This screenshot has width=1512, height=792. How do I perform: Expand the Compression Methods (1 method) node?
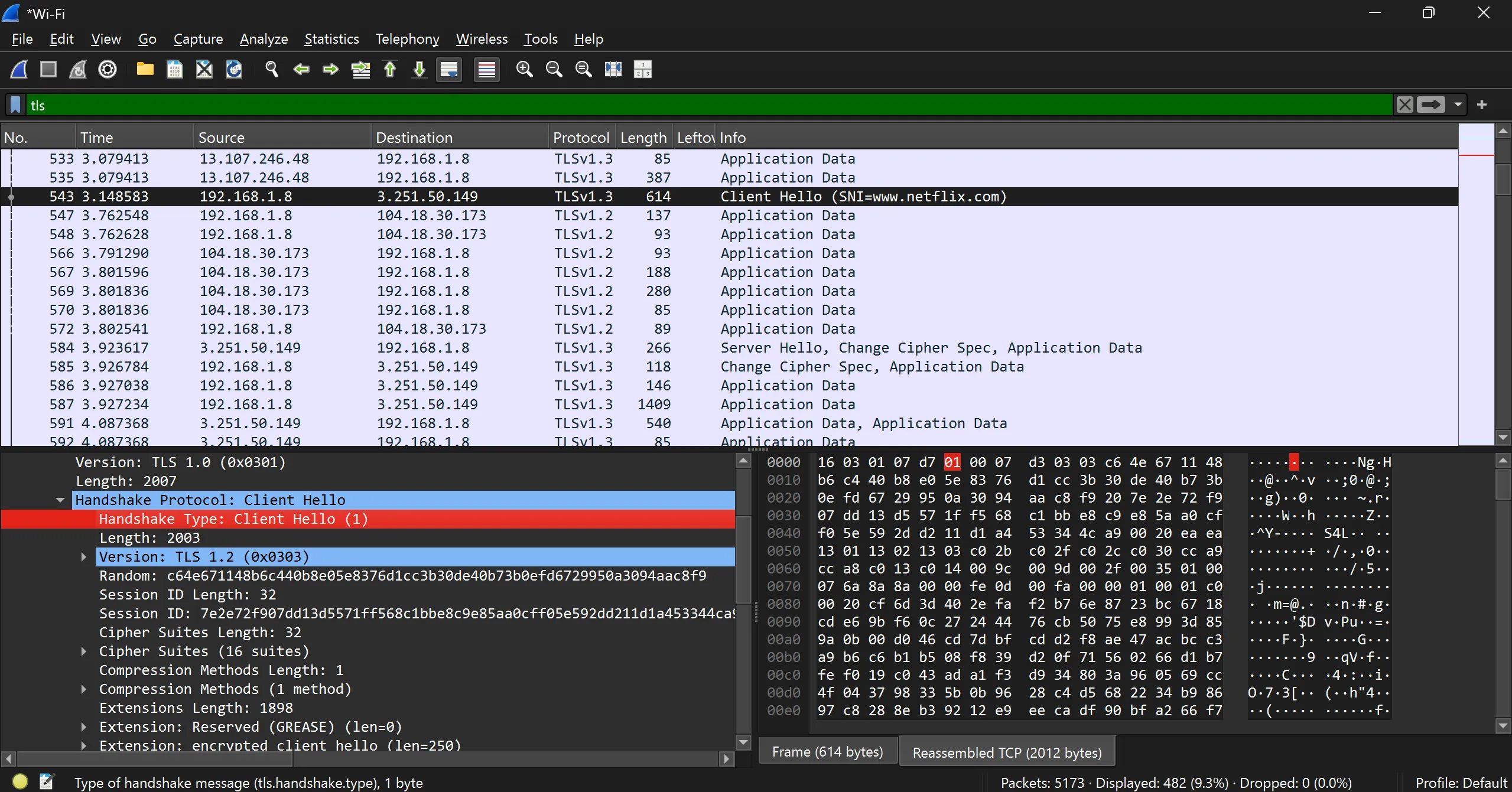tap(84, 689)
